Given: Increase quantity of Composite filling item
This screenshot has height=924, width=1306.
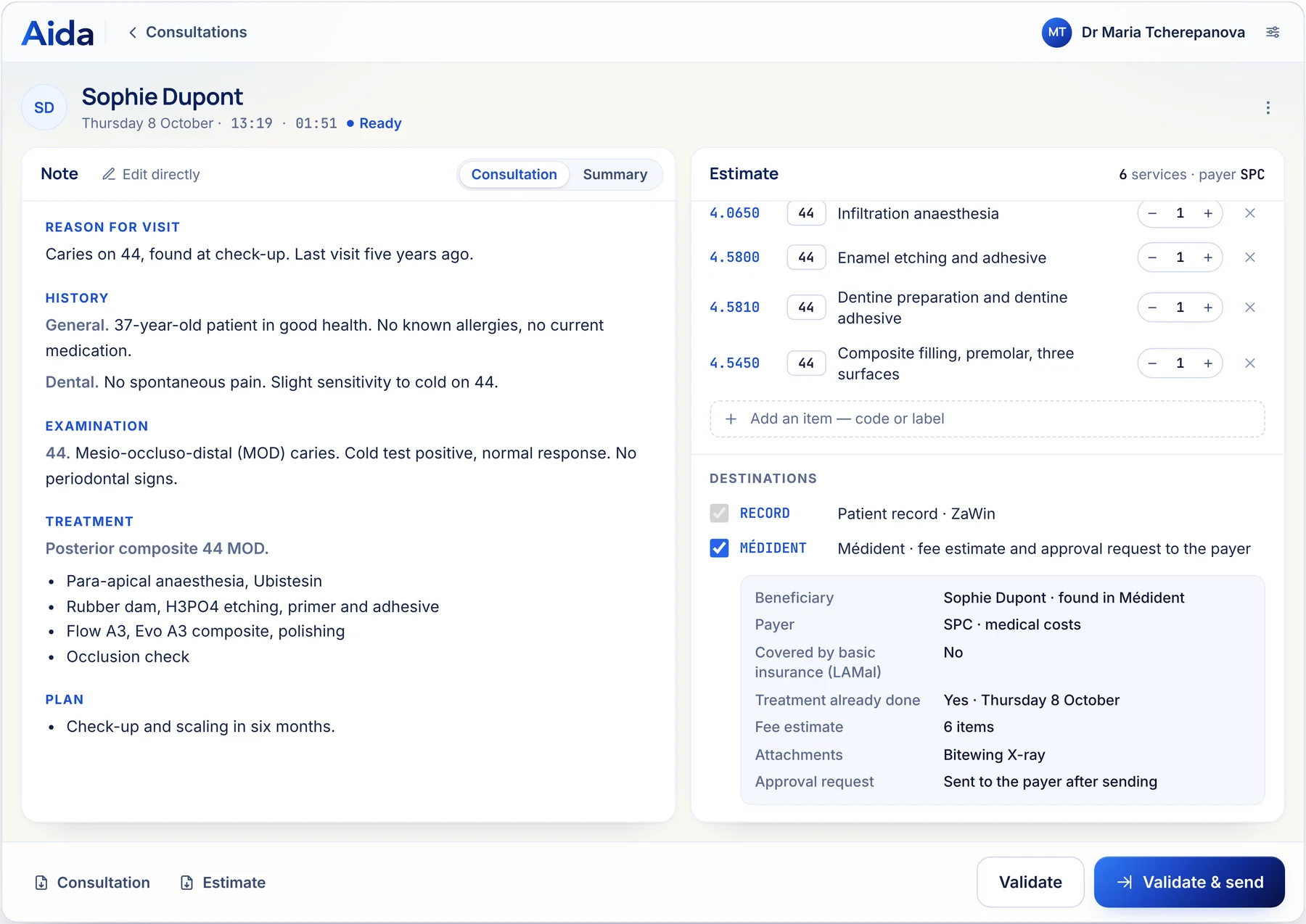Looking at the screenshot, I should 1208,363.
